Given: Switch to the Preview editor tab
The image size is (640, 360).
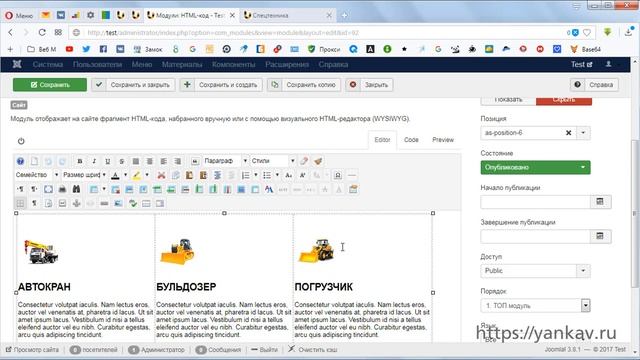Looking at the screenshot, I should (x=443, y=140).
